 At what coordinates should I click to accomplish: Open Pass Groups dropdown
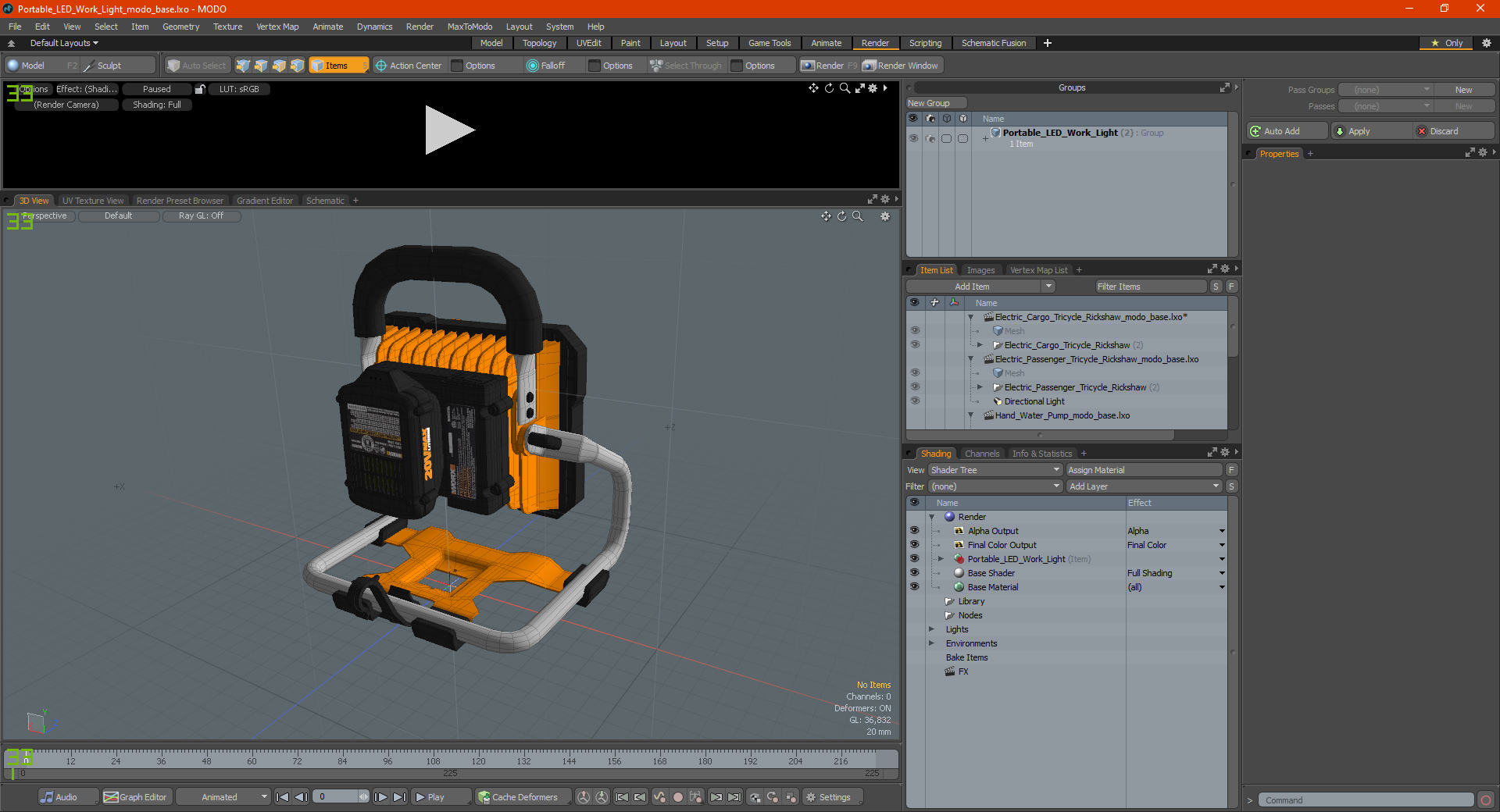click(x=1385, y=90)
